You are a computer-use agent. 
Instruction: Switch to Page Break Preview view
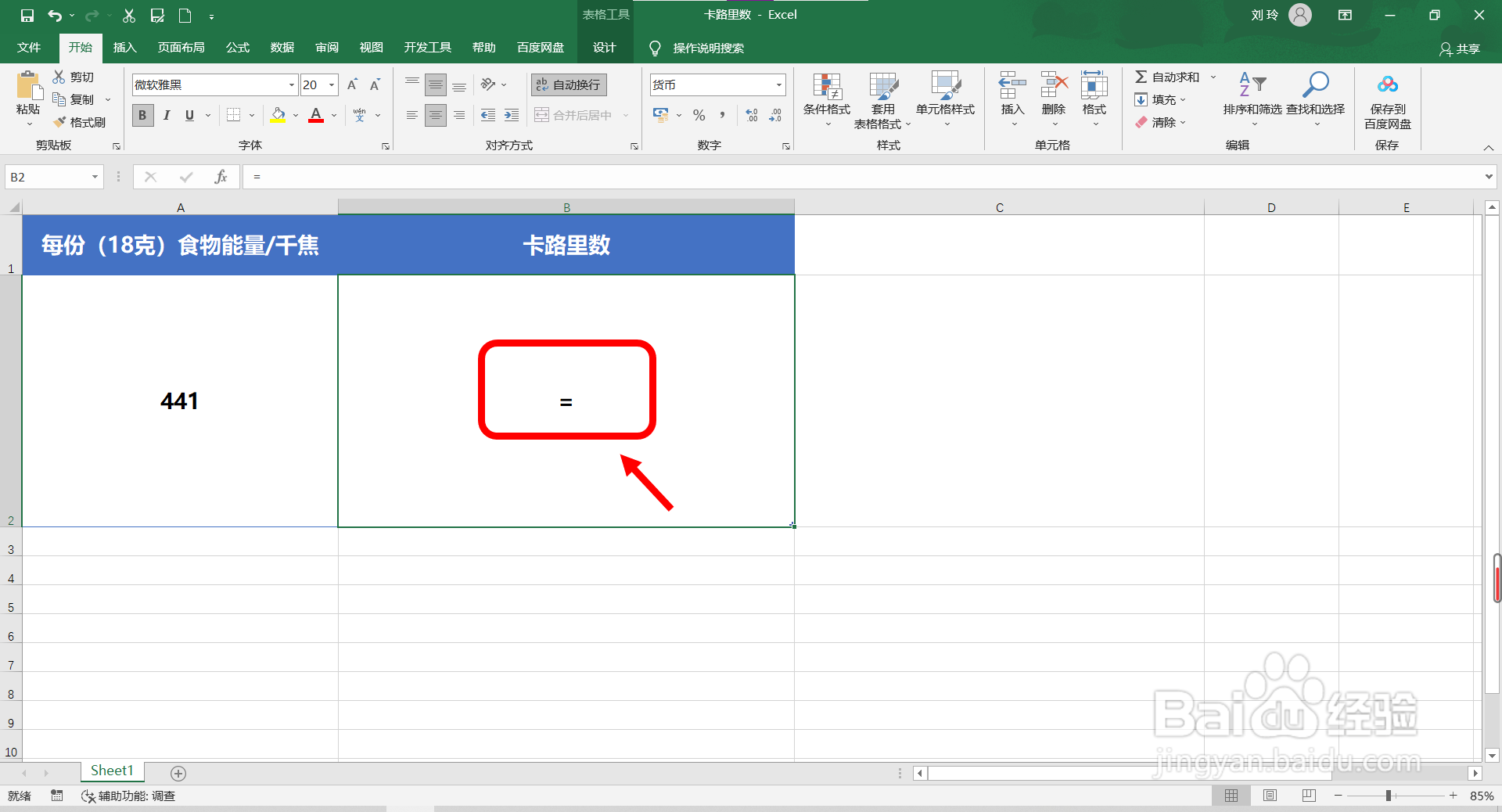[x=1309, y=796]
